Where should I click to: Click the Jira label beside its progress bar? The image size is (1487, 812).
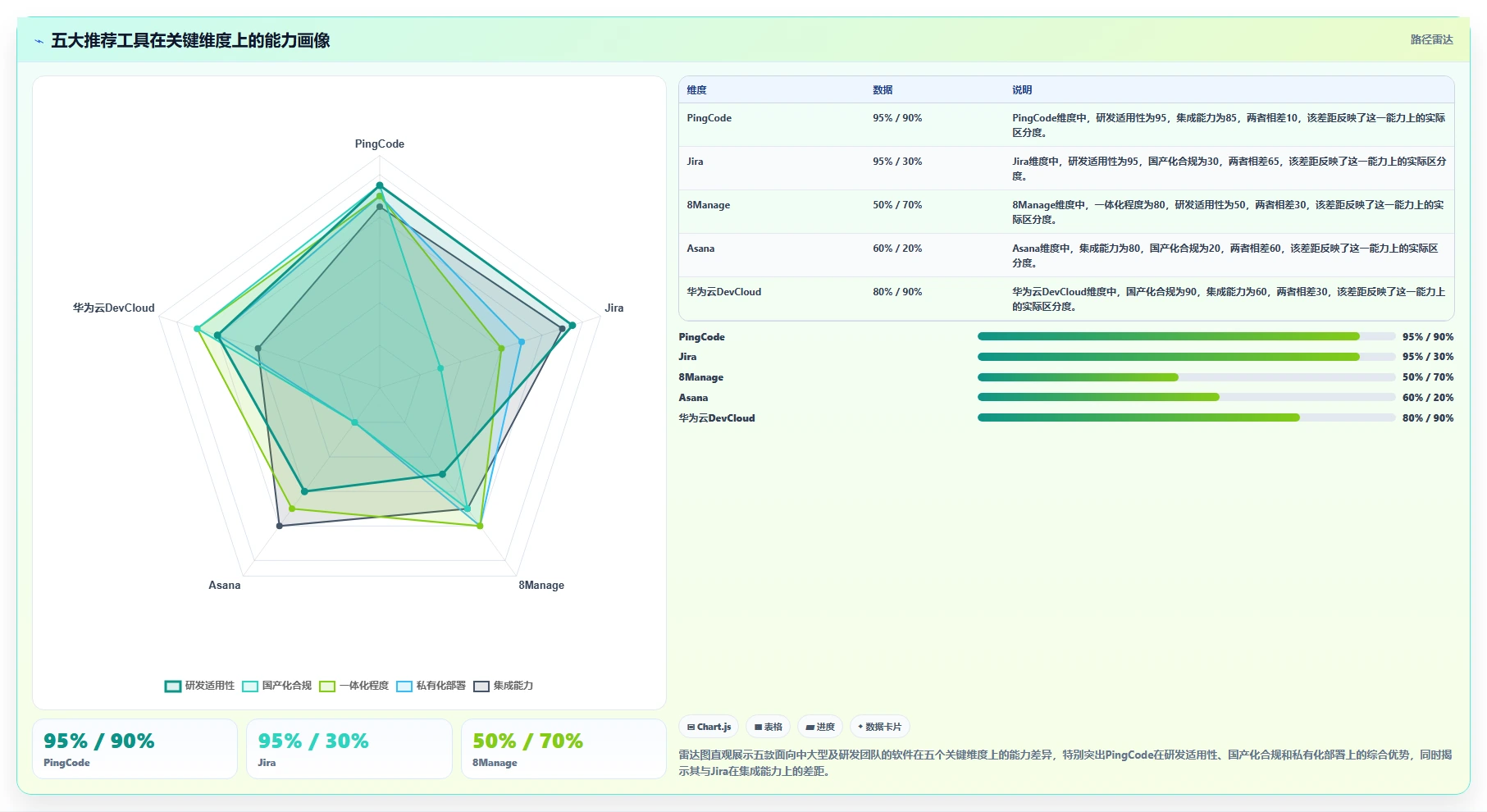(x=687, y=357)
